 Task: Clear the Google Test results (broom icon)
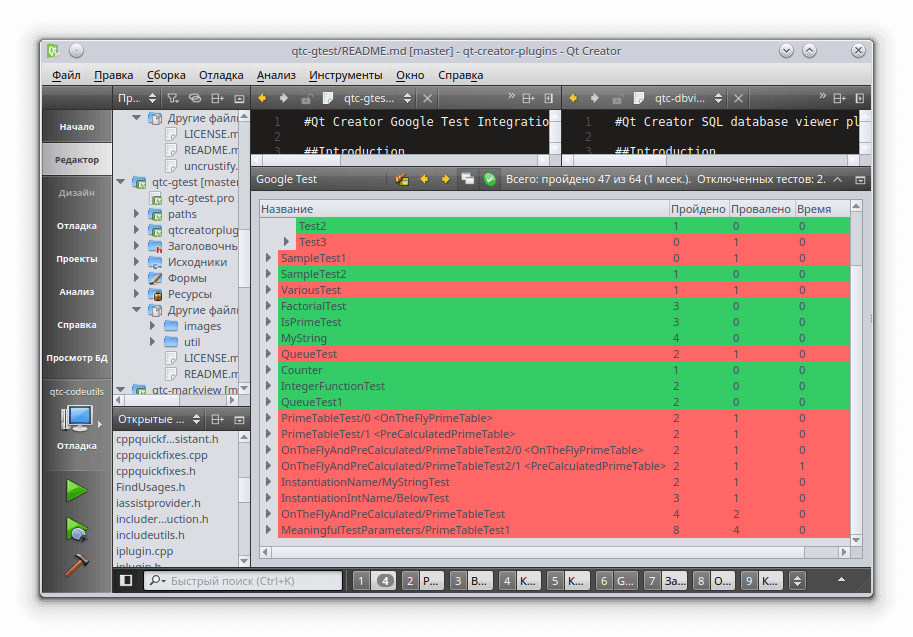tap(402, 179)
